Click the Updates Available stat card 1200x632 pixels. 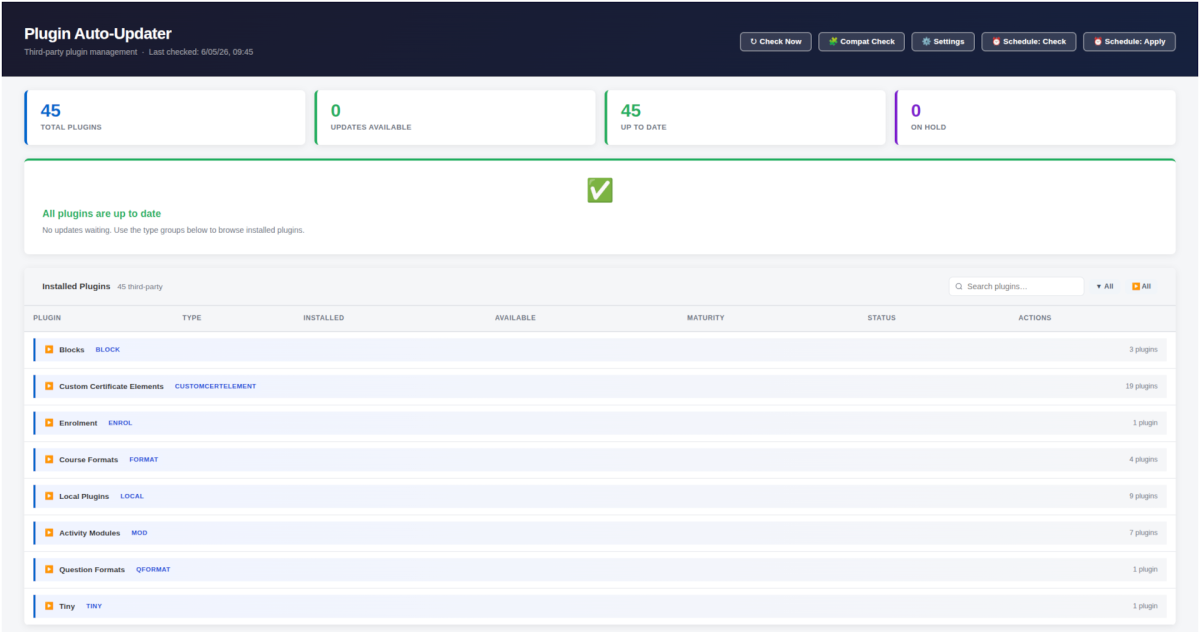tap(455, 117)
